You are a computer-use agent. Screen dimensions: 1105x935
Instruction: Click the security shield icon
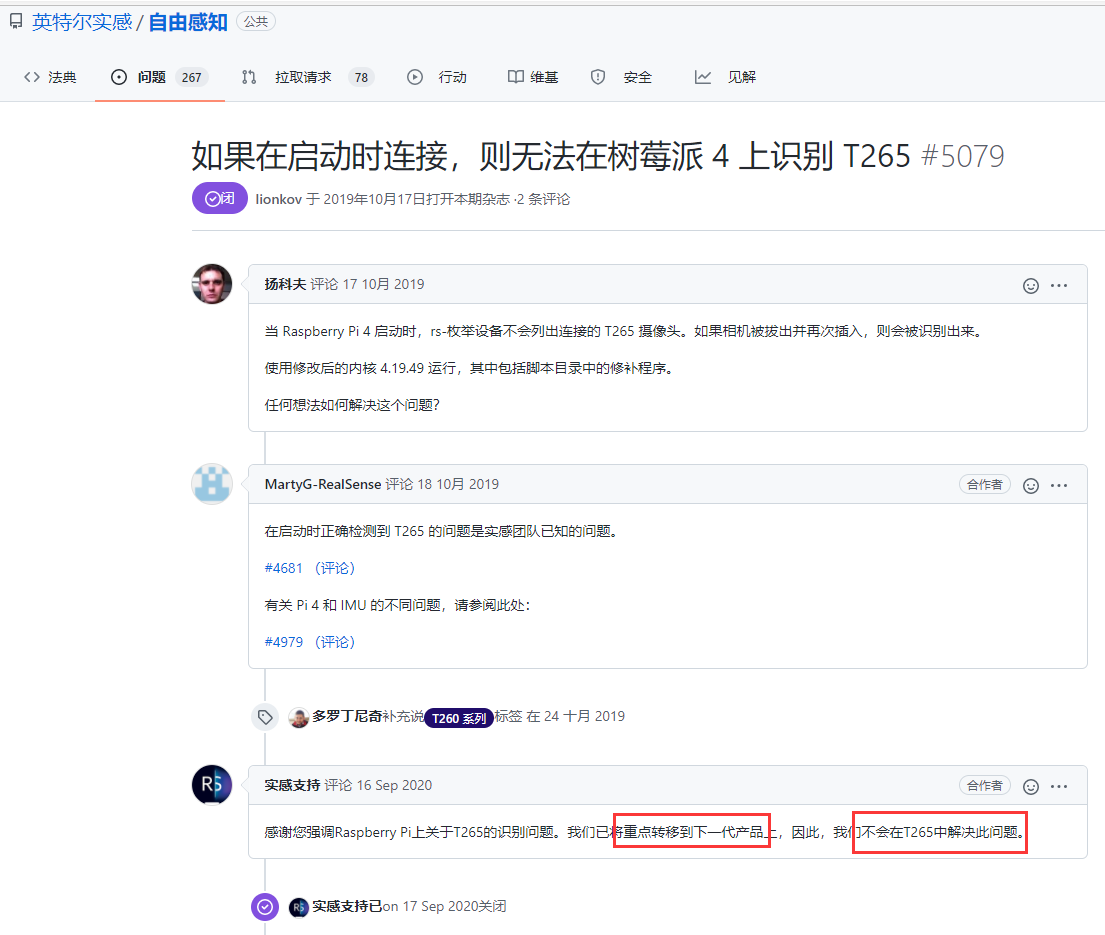pos(598,77)
